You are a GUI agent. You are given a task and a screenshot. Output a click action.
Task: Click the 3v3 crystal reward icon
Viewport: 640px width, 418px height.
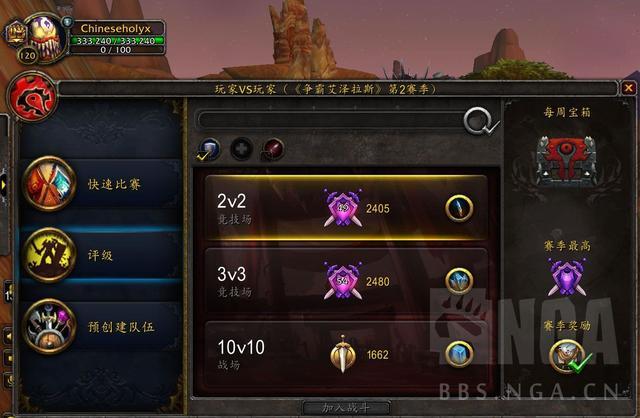coord(459,281)
